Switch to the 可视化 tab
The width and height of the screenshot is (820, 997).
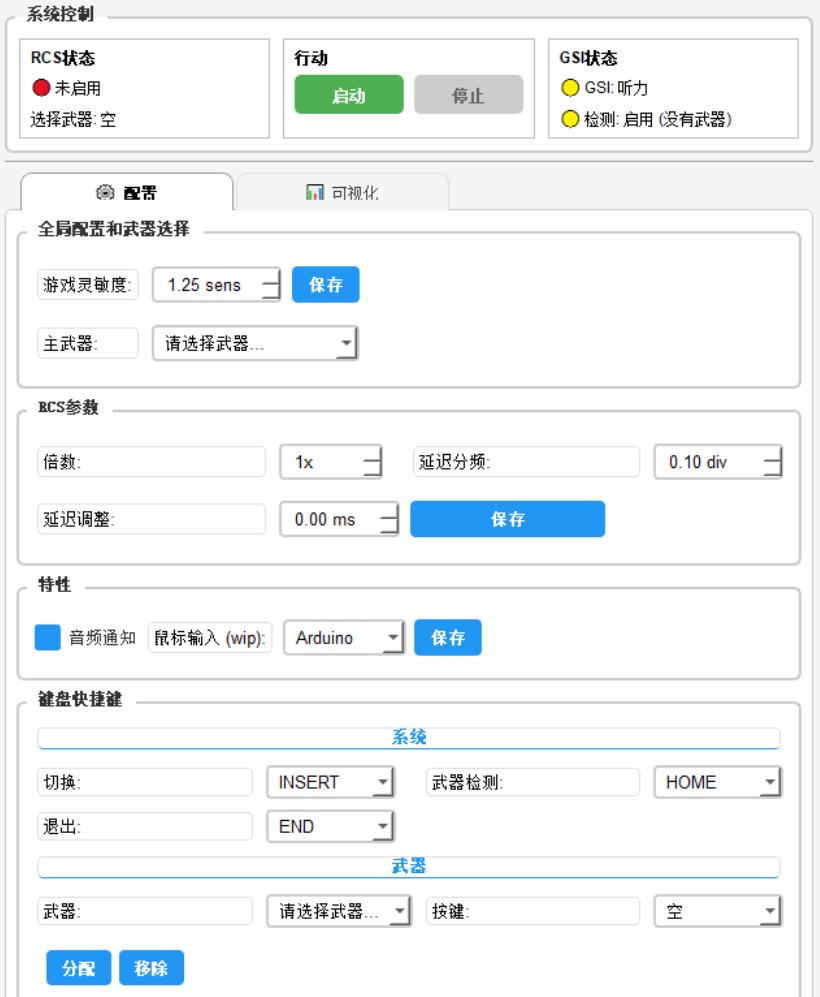(342, 190)
